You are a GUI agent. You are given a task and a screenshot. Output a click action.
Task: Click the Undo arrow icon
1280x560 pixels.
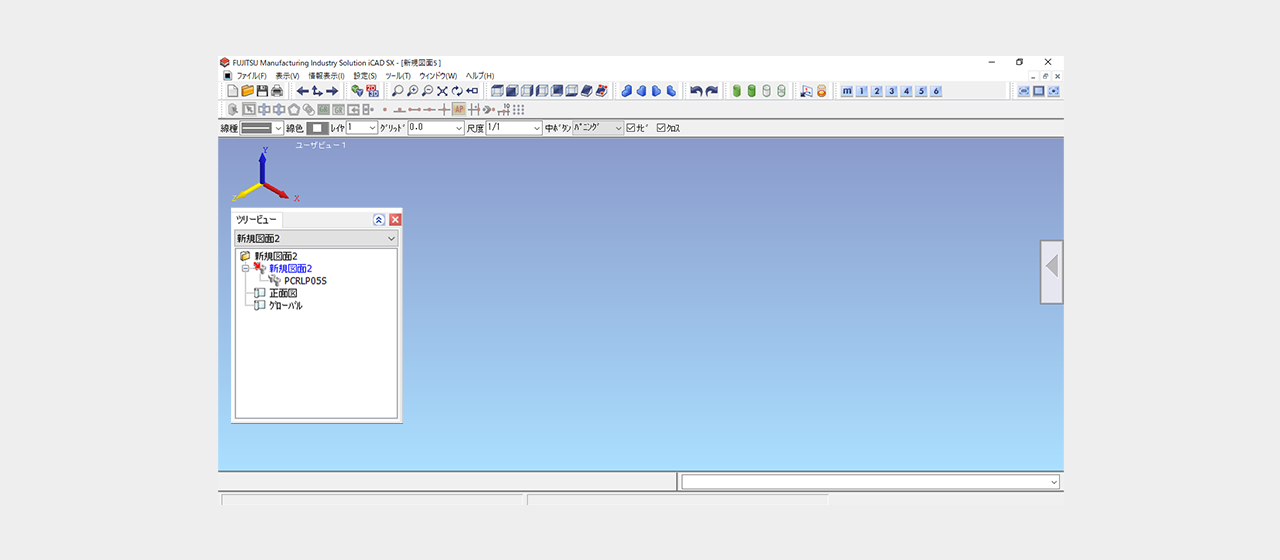tap(696, 91)
